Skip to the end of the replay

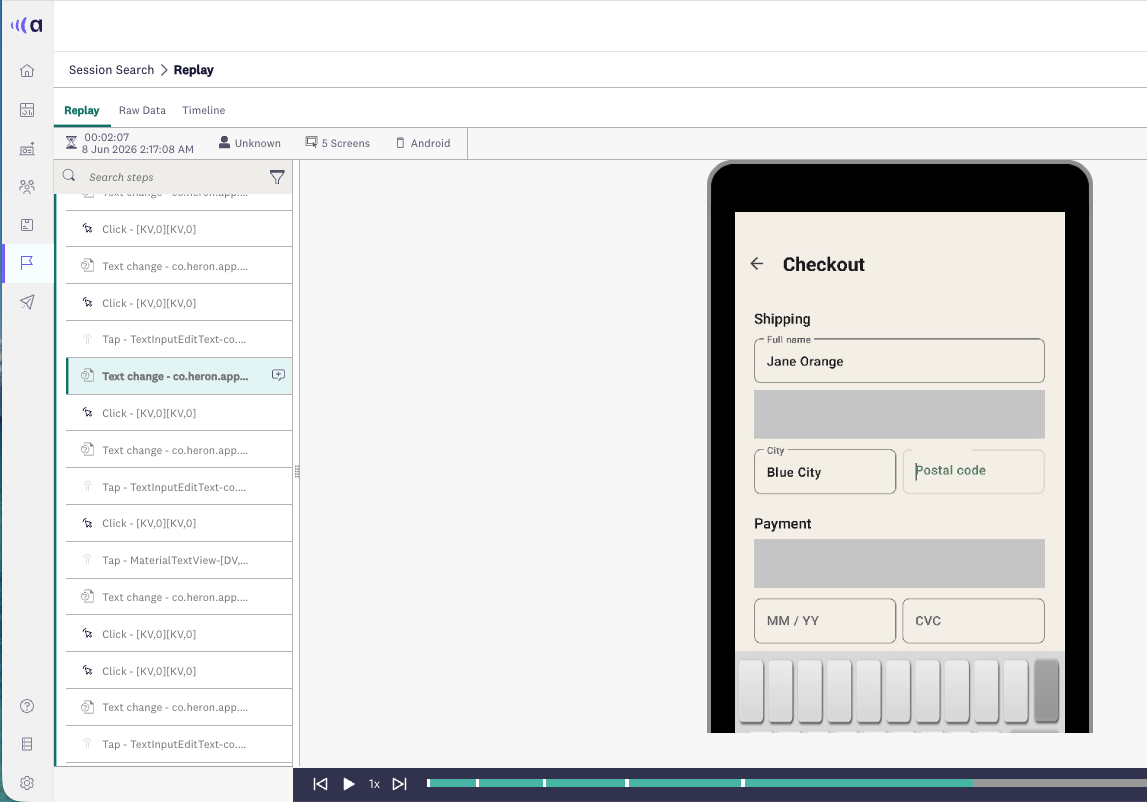tap(399, 784)
